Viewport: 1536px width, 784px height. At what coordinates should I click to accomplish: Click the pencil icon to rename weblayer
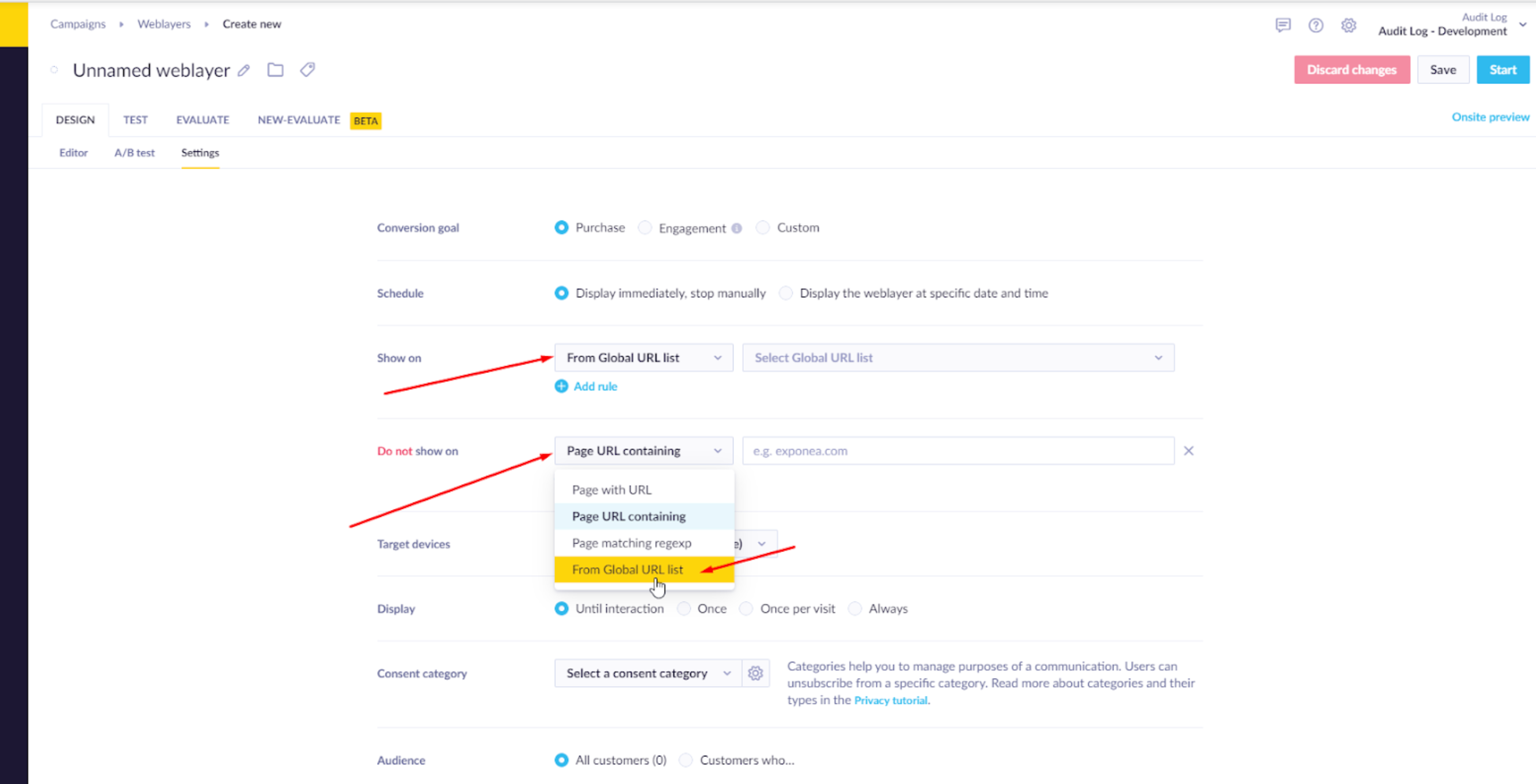click(244, 70)
